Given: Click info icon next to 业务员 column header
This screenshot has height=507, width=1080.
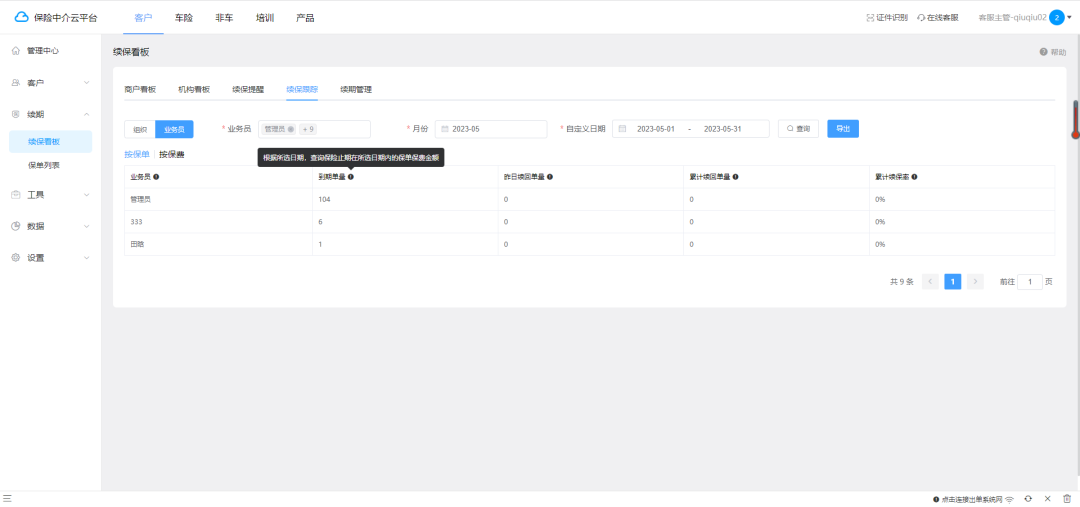Looking at the screenshot, I should pos(156,177).
